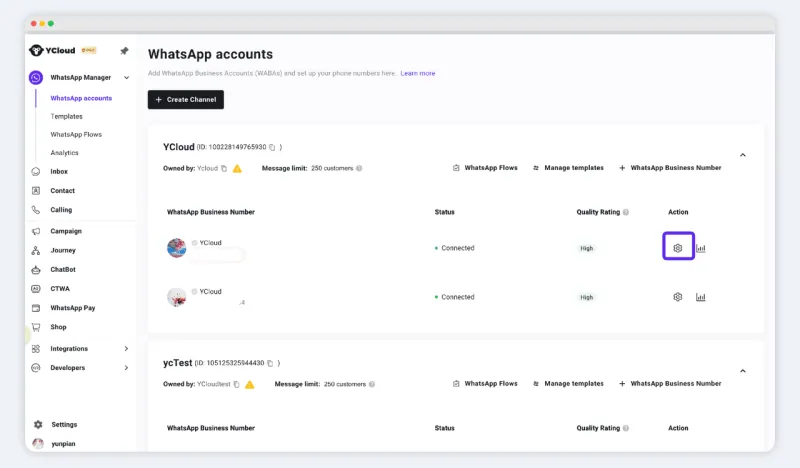The height and width of the screenshot is (468, 800).
Task: Follow the Learn more link
Action: coord(418,73)
